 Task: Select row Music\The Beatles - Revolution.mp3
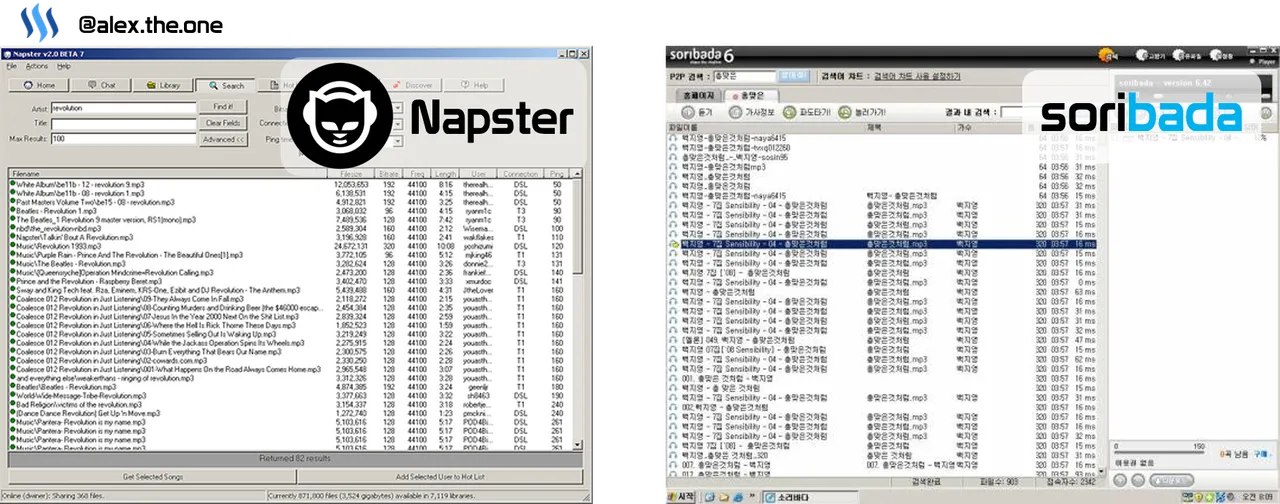[290, 263]
